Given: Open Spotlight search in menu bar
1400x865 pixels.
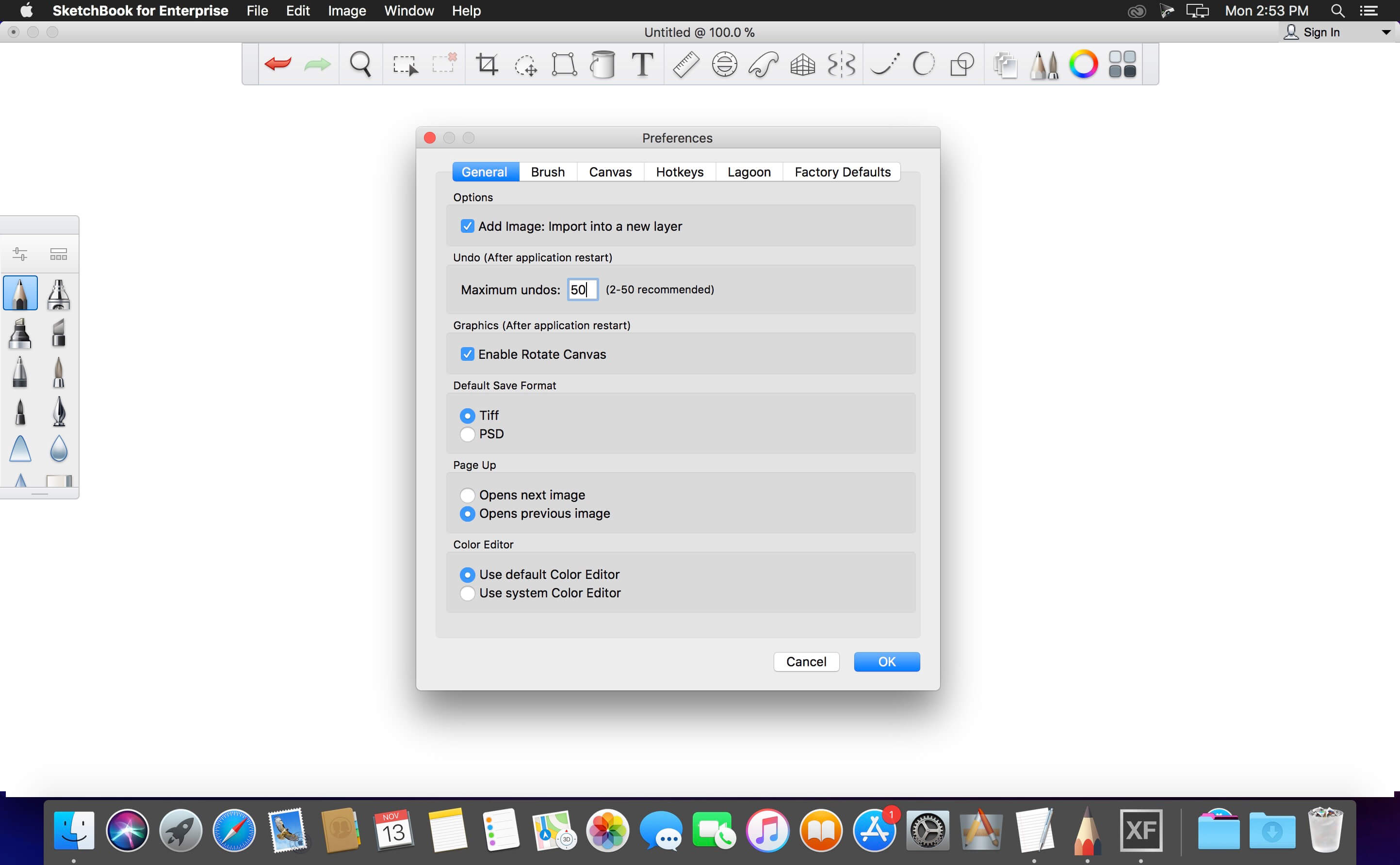Looking at the screenshot, I should [x=1337, y=11].
